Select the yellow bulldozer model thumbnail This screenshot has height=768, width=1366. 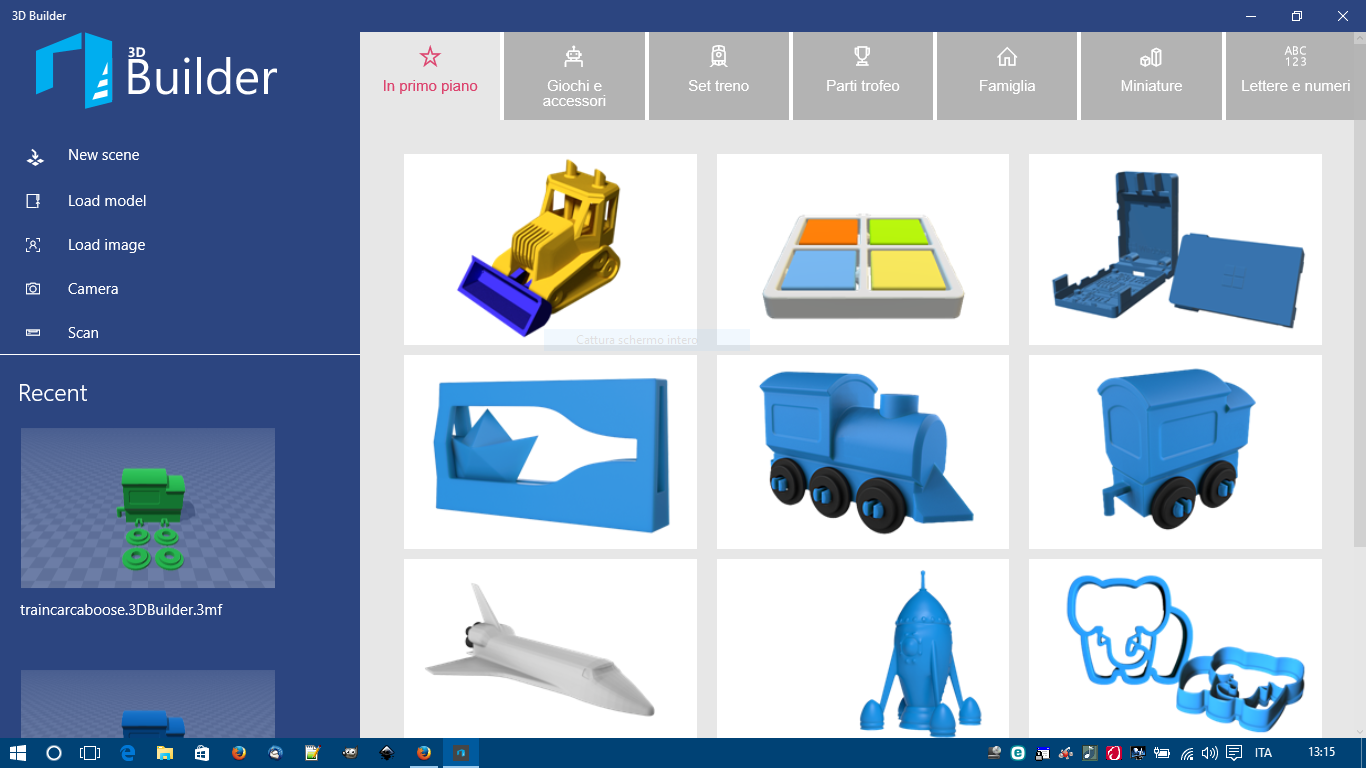pos(550,249)
